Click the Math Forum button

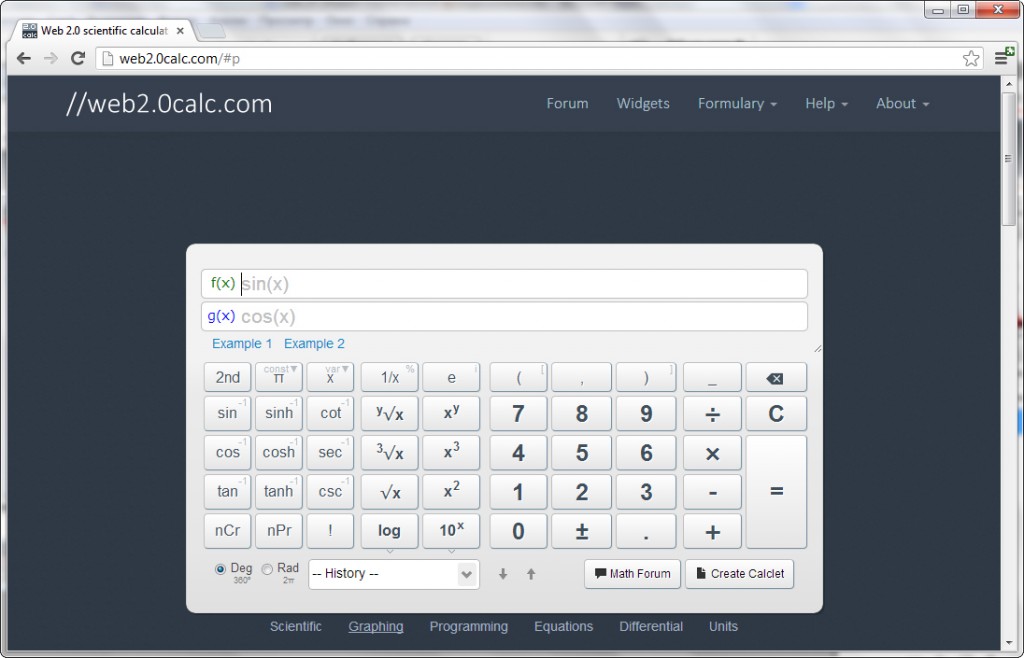(632, 574)
